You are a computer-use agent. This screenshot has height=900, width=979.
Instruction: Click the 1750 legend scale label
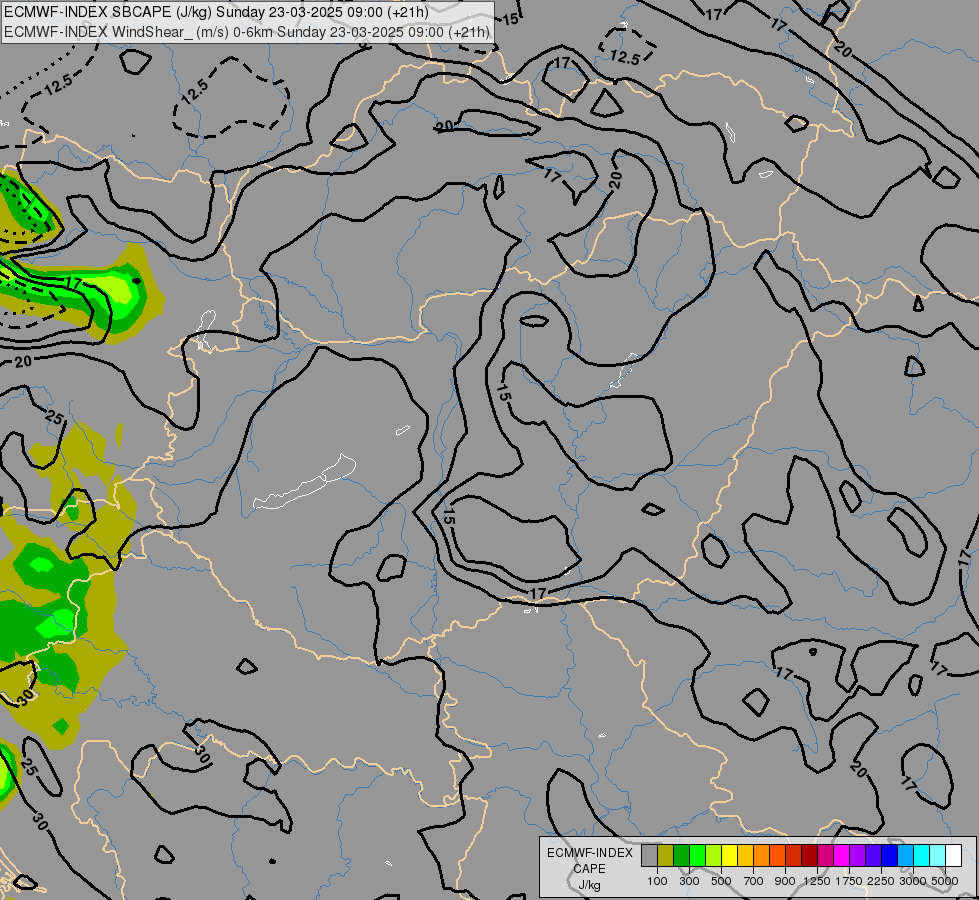849,881
